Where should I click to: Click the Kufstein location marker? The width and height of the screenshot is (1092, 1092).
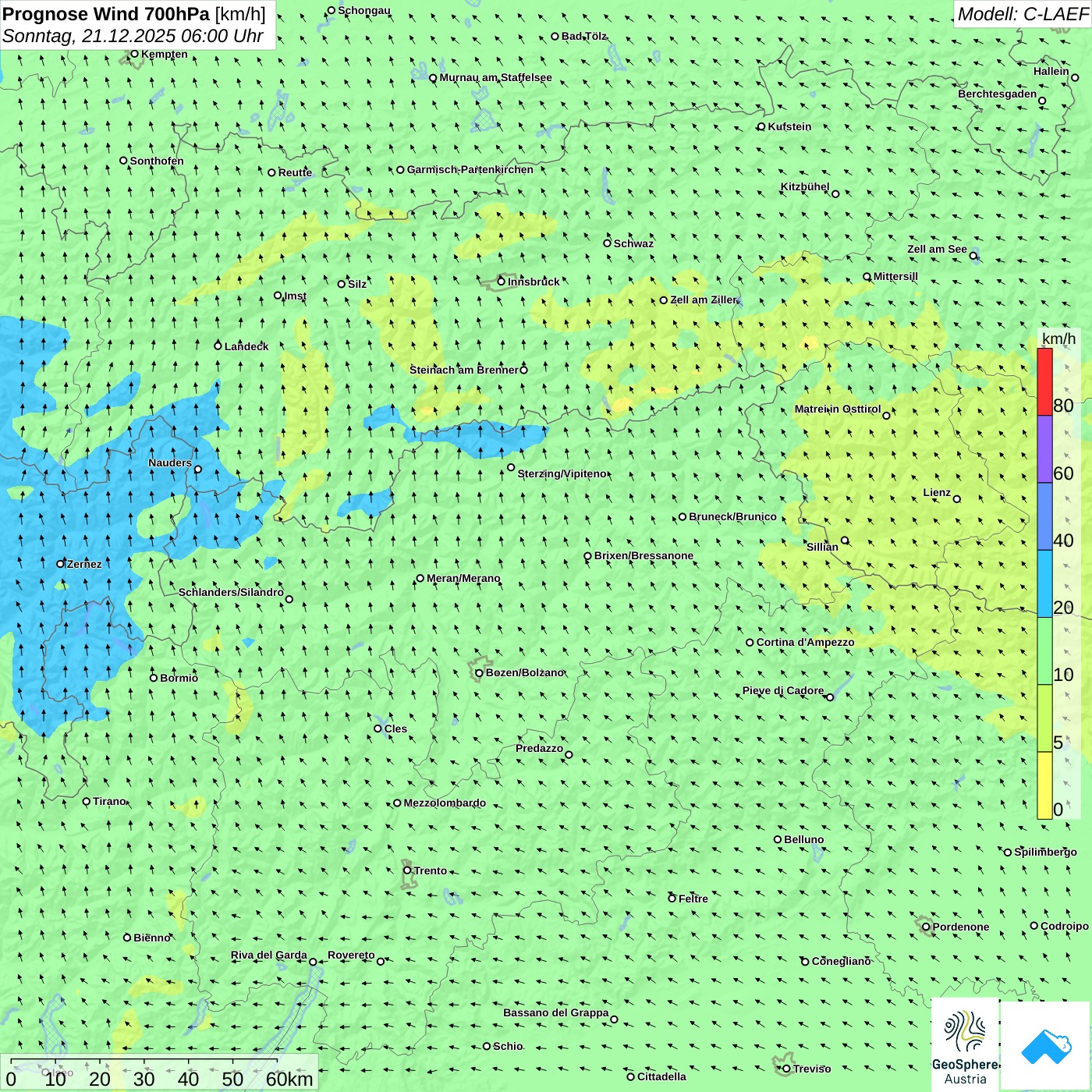point(761,126)
